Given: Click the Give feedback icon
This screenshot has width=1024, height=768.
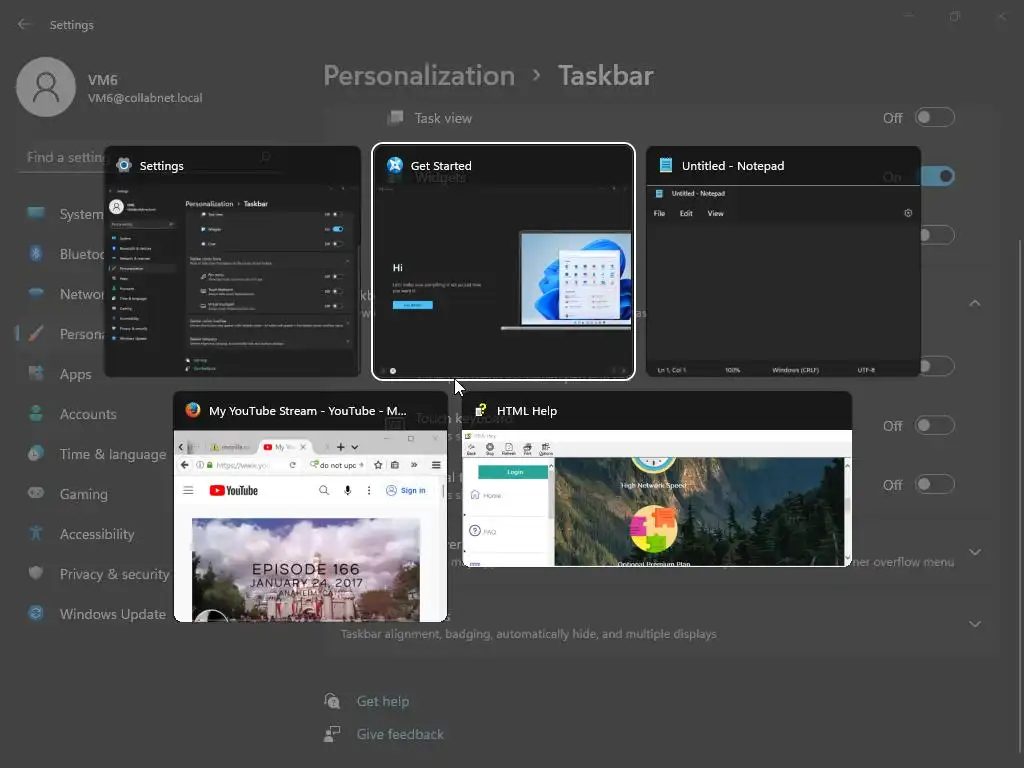Looking at the screenshot, I should point(332,733).
